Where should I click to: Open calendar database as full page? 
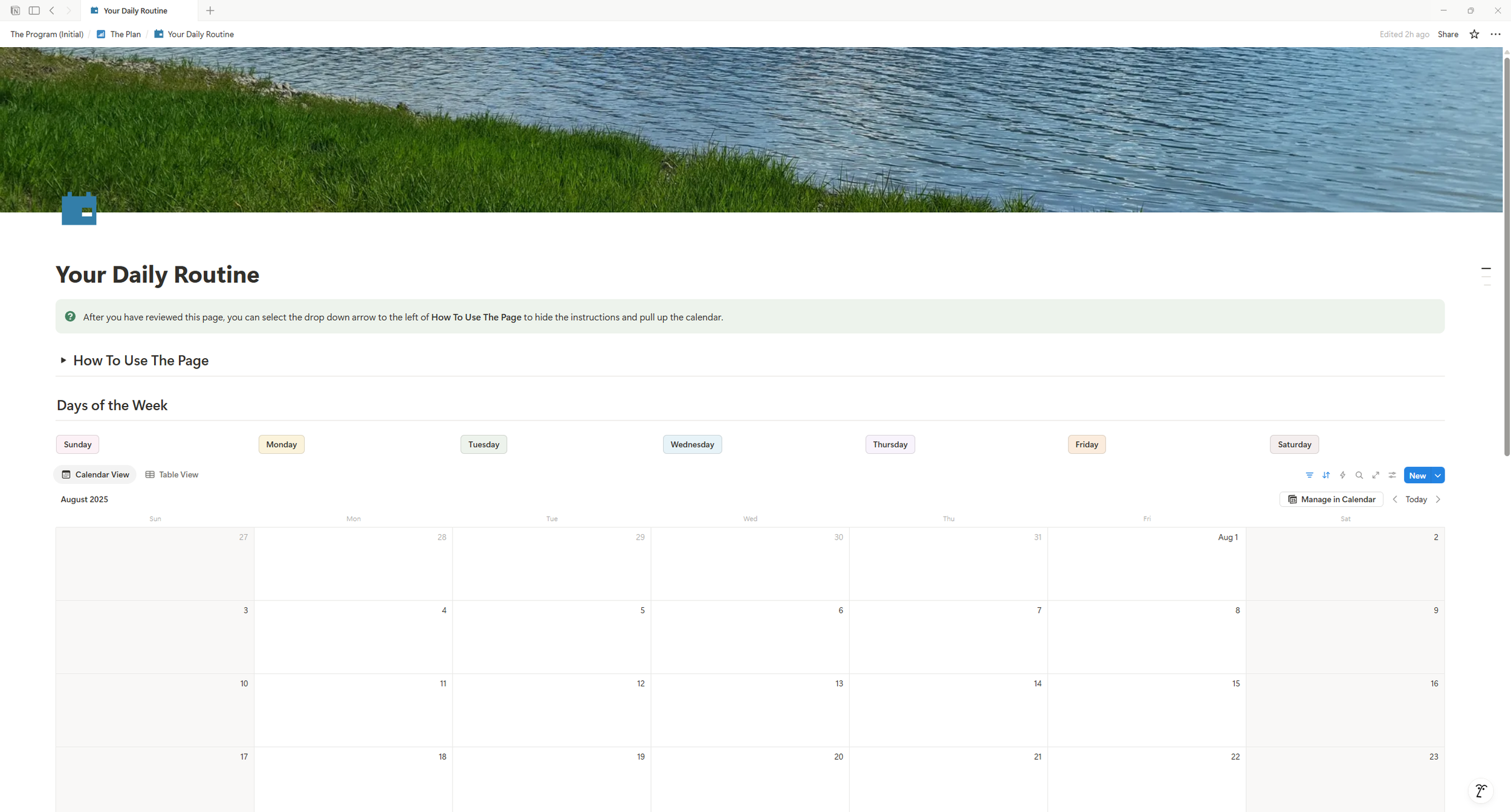[1376, 475]
